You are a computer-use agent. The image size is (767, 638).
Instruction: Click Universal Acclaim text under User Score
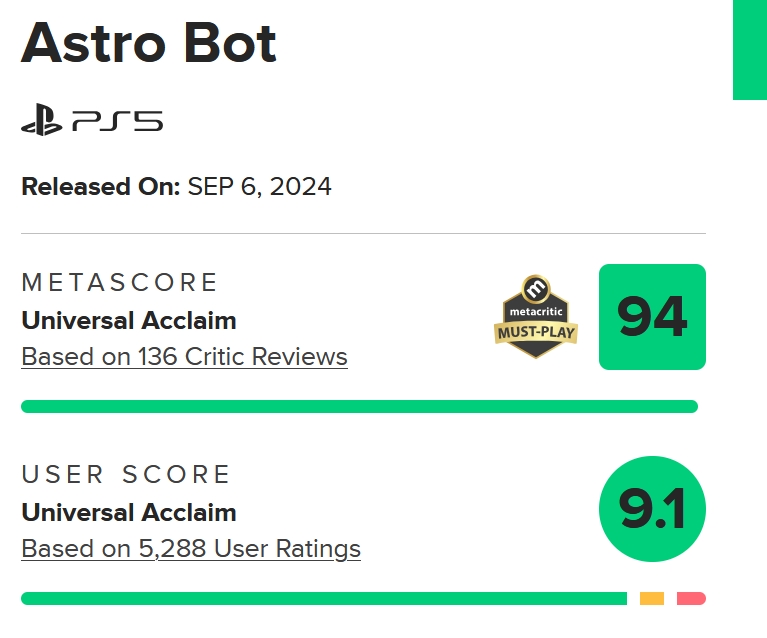[128, 513]
